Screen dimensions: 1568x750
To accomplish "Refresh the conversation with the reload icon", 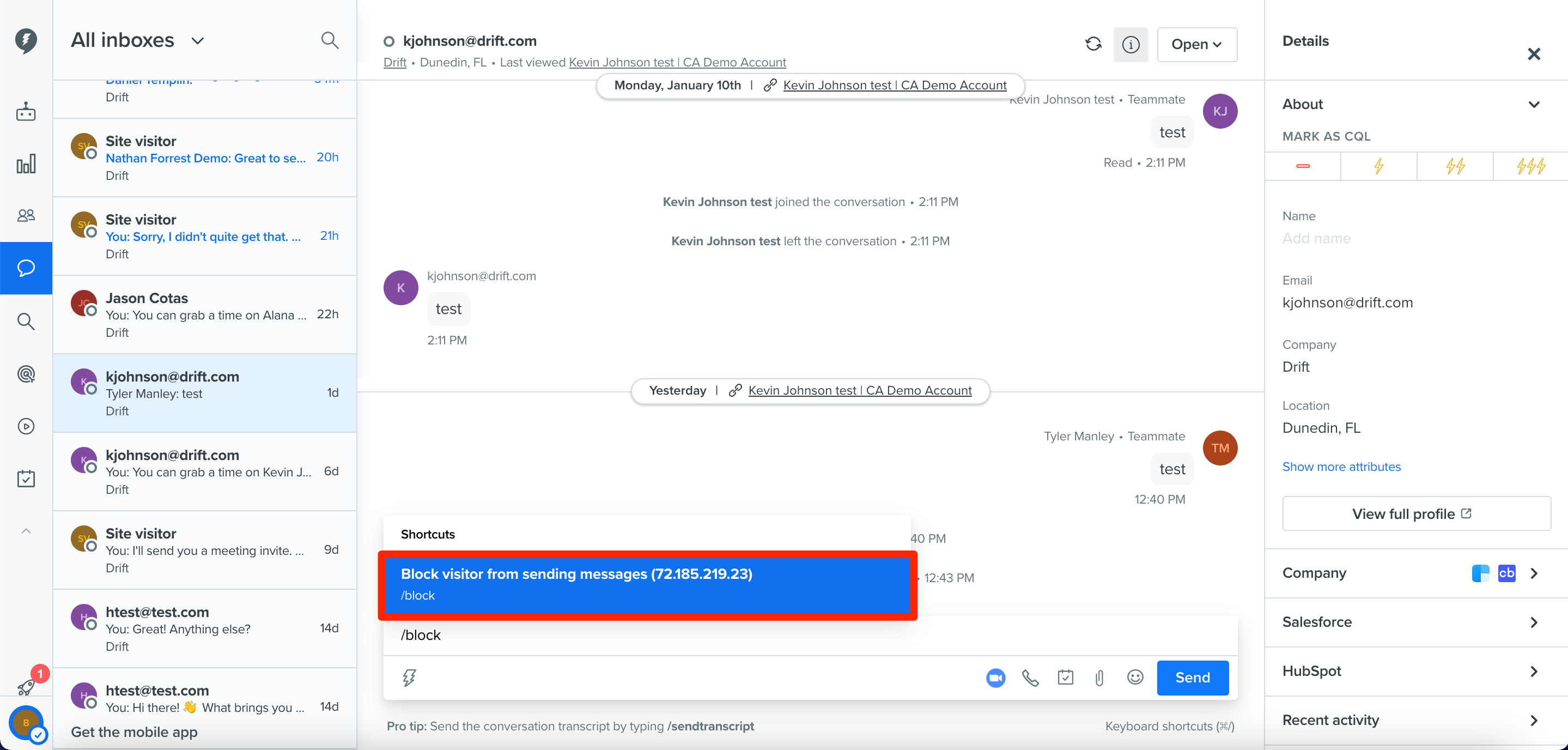I will [1093, 44].
